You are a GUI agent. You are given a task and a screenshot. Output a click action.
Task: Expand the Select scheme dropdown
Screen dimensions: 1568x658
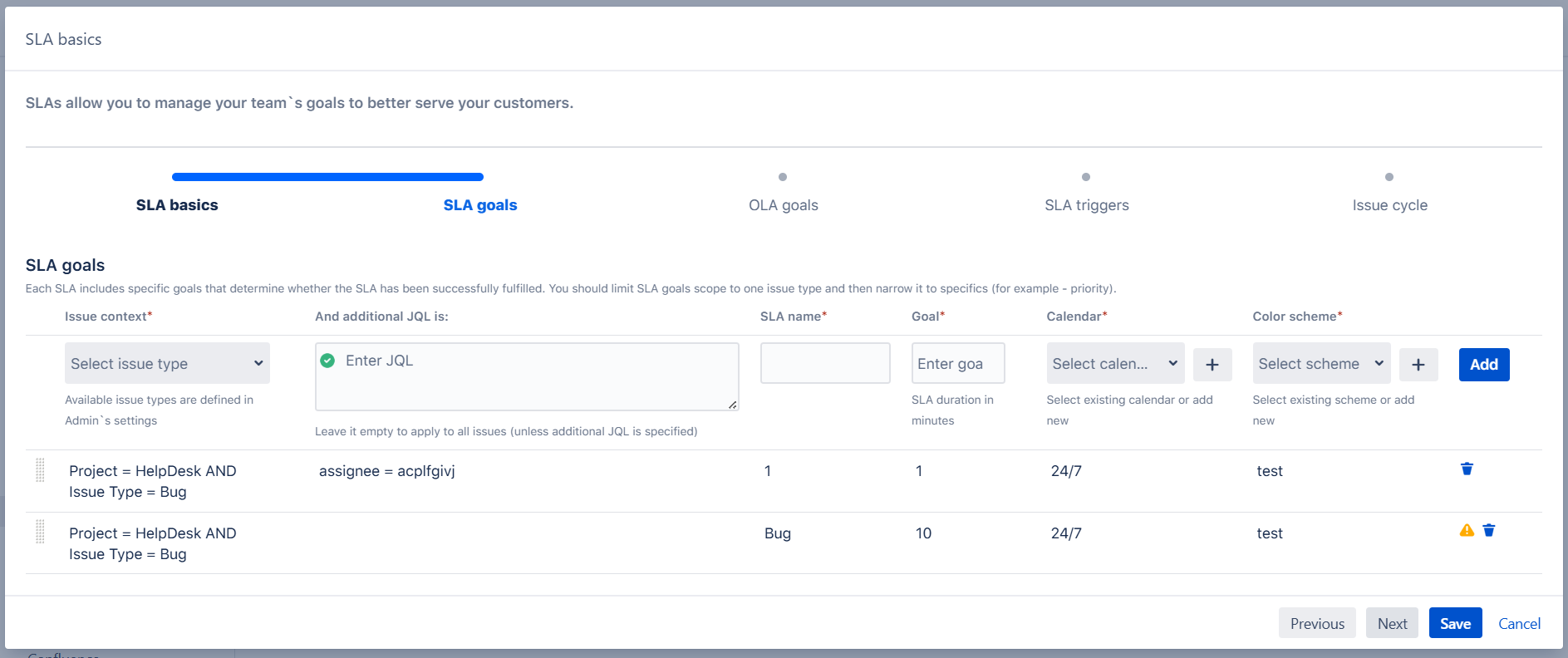(1320, 364)
